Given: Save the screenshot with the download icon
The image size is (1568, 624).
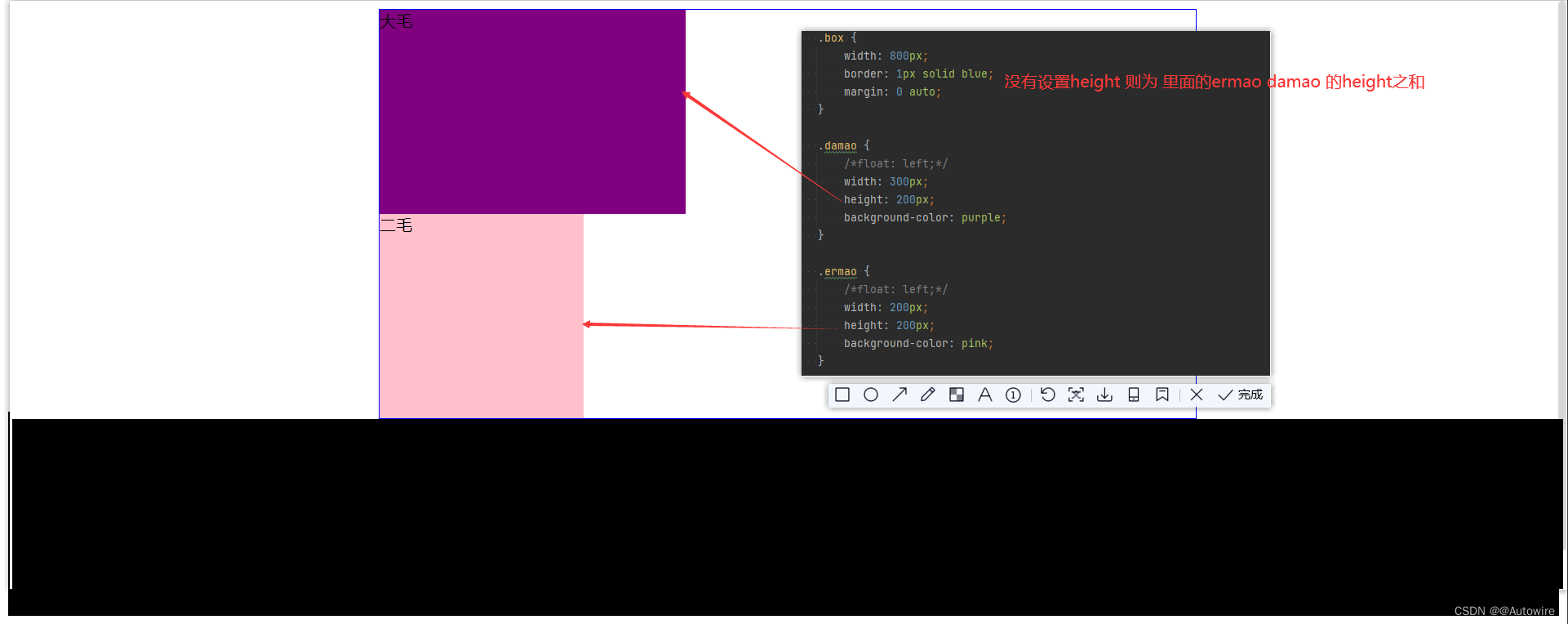Looking at the screenshot, I should [x=1104, y=394].
